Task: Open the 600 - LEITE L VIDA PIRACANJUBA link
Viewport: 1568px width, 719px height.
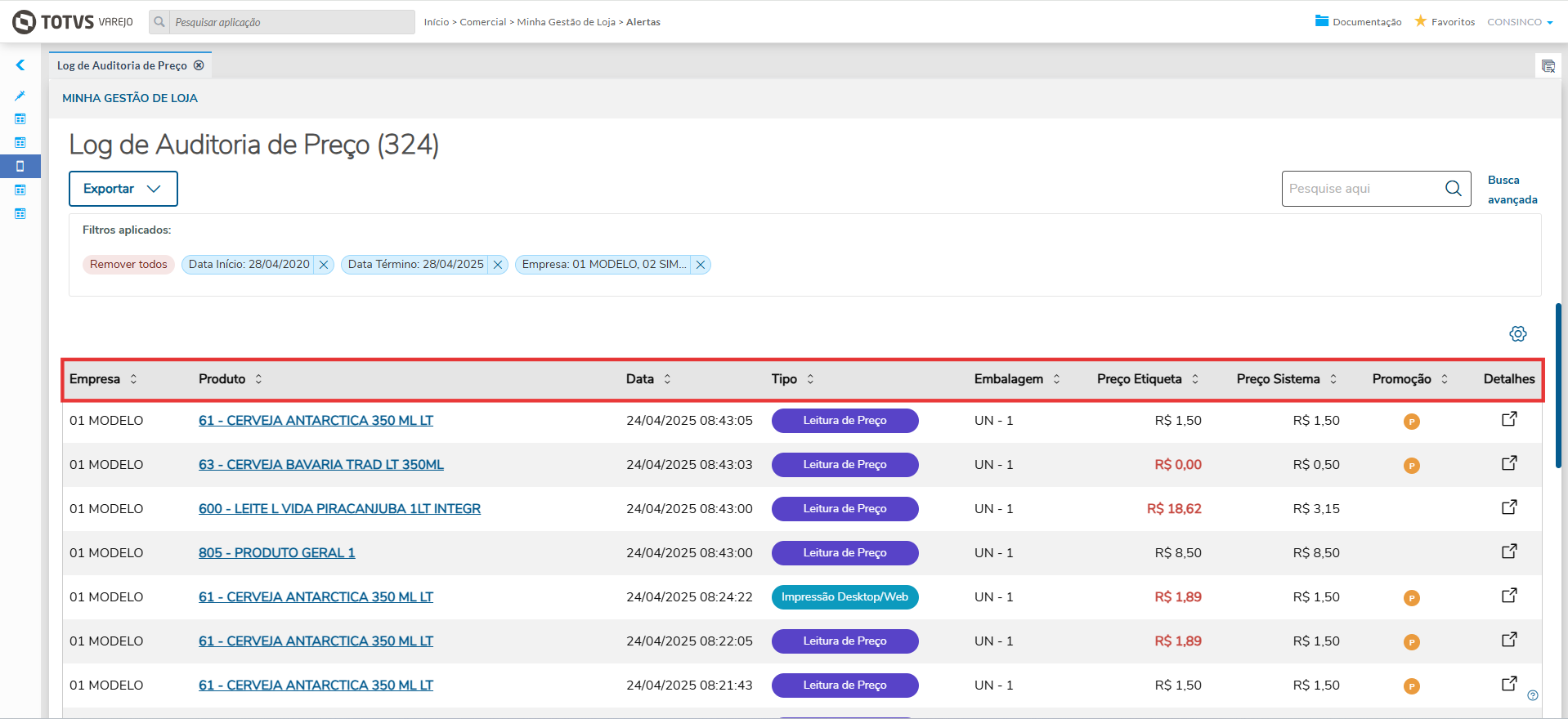Action: click(x=339, y=508)
